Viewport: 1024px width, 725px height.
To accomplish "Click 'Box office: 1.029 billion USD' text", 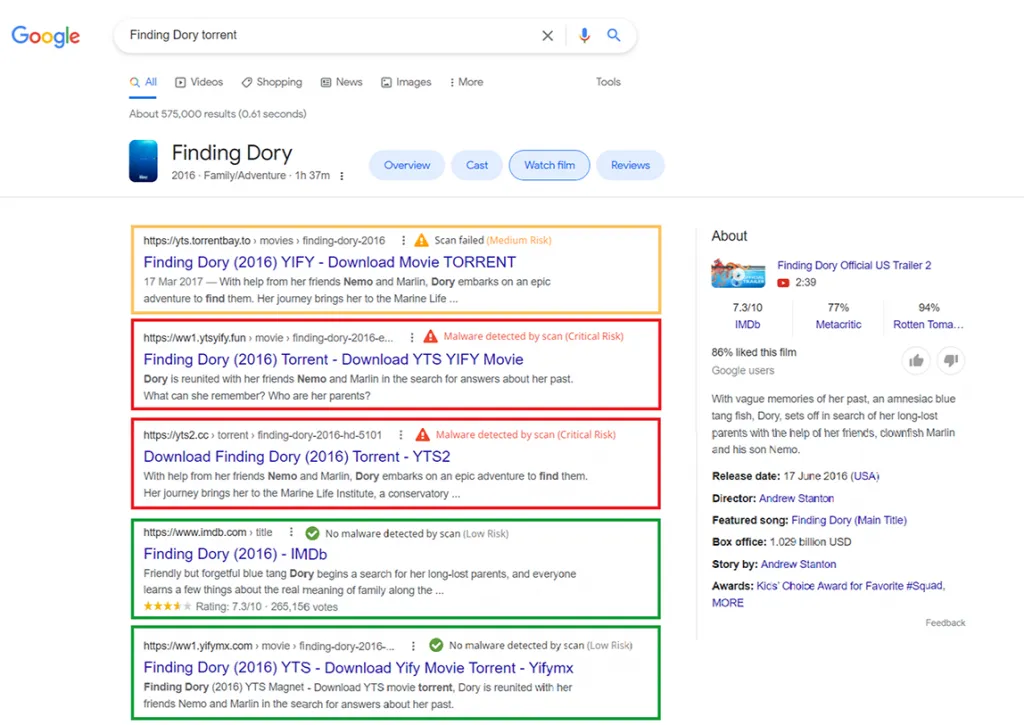I will click(782, 542).
